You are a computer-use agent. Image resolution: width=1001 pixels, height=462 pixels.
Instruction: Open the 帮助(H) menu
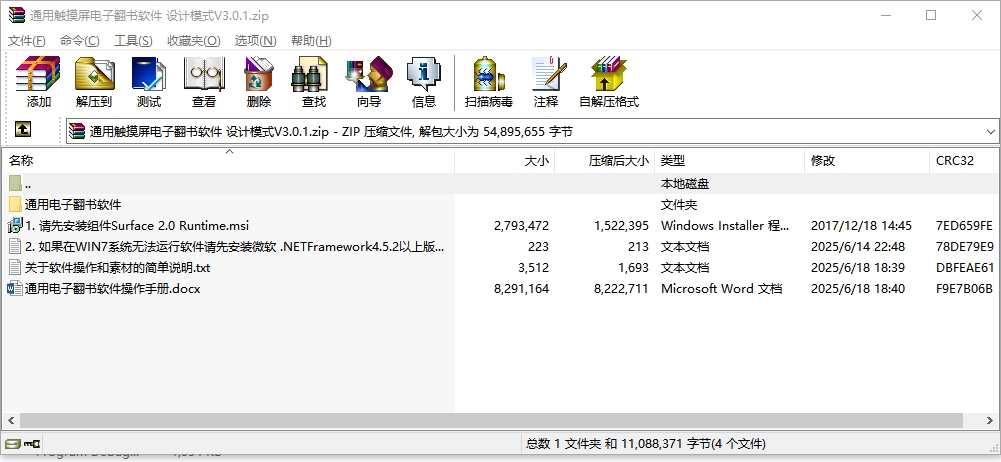[311, 41]
